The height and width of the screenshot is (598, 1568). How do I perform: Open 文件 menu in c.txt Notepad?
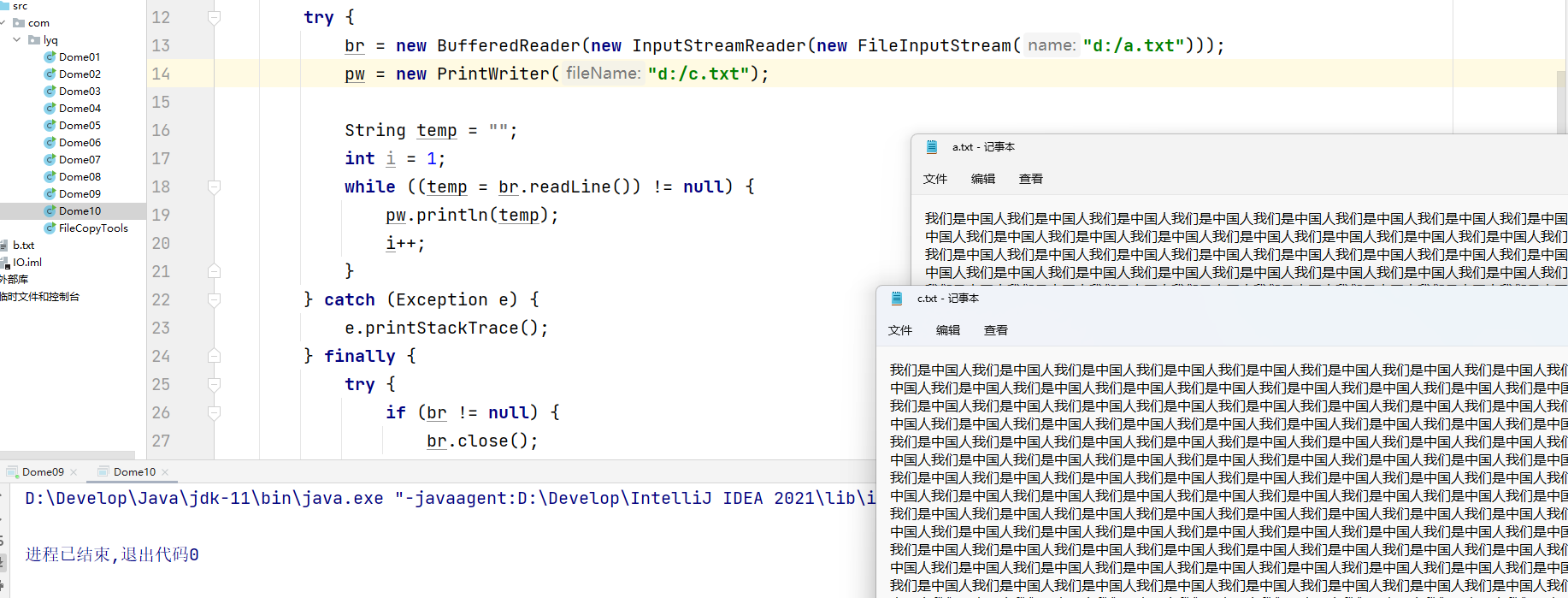[x=900, y=330]
